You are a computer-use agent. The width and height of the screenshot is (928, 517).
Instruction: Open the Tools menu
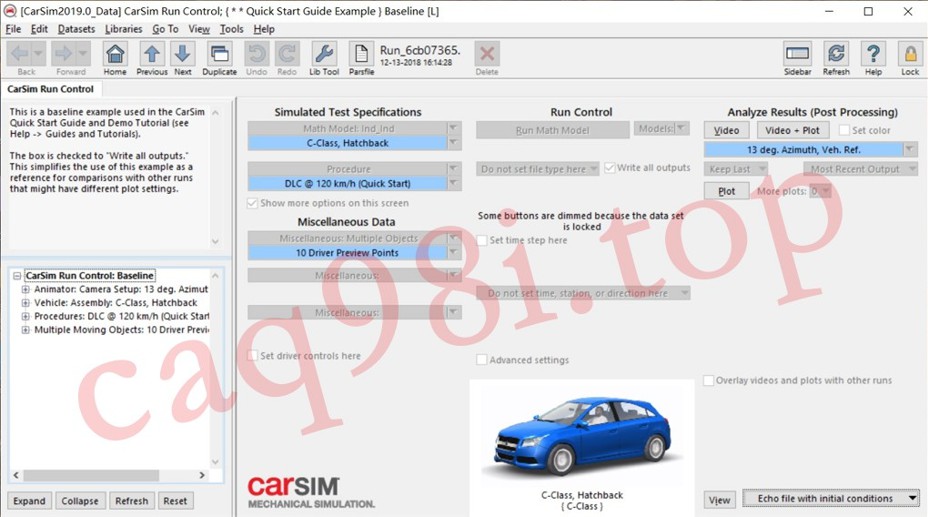coord(231,29)
